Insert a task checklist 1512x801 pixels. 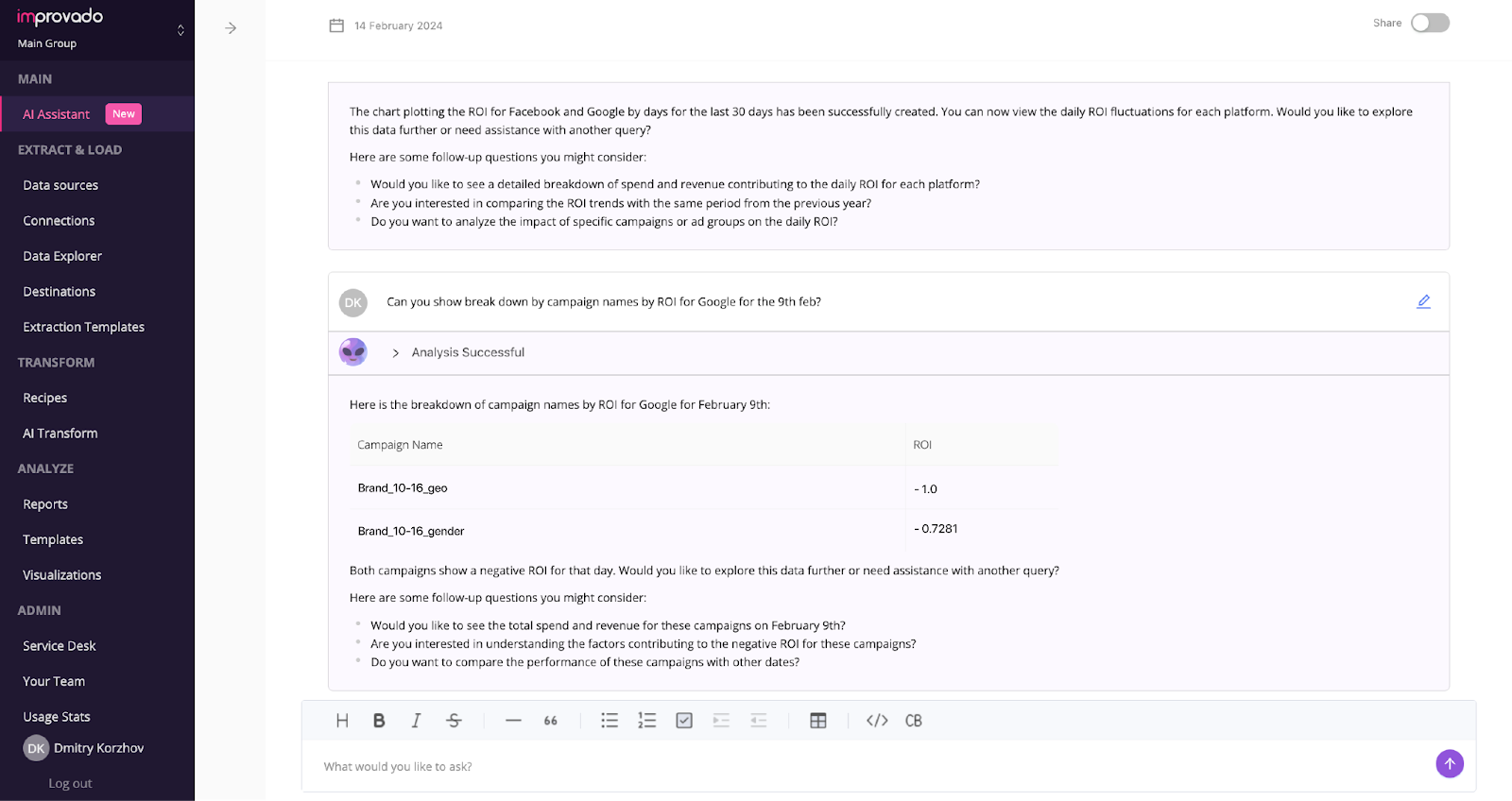(x=684, y=721)
